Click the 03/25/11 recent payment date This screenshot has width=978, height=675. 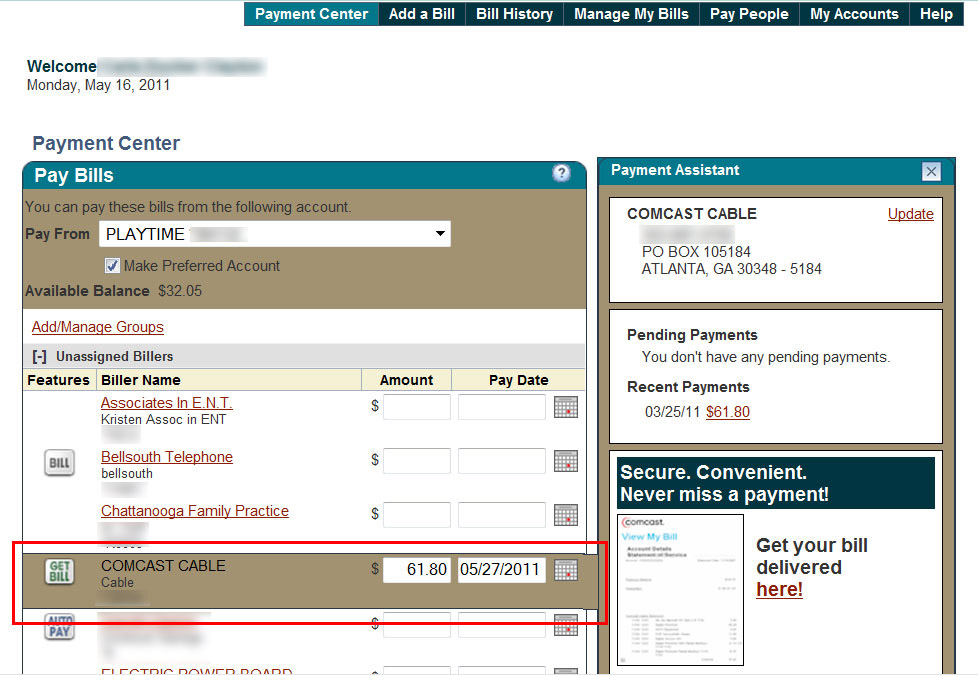[x=672, y=412]
